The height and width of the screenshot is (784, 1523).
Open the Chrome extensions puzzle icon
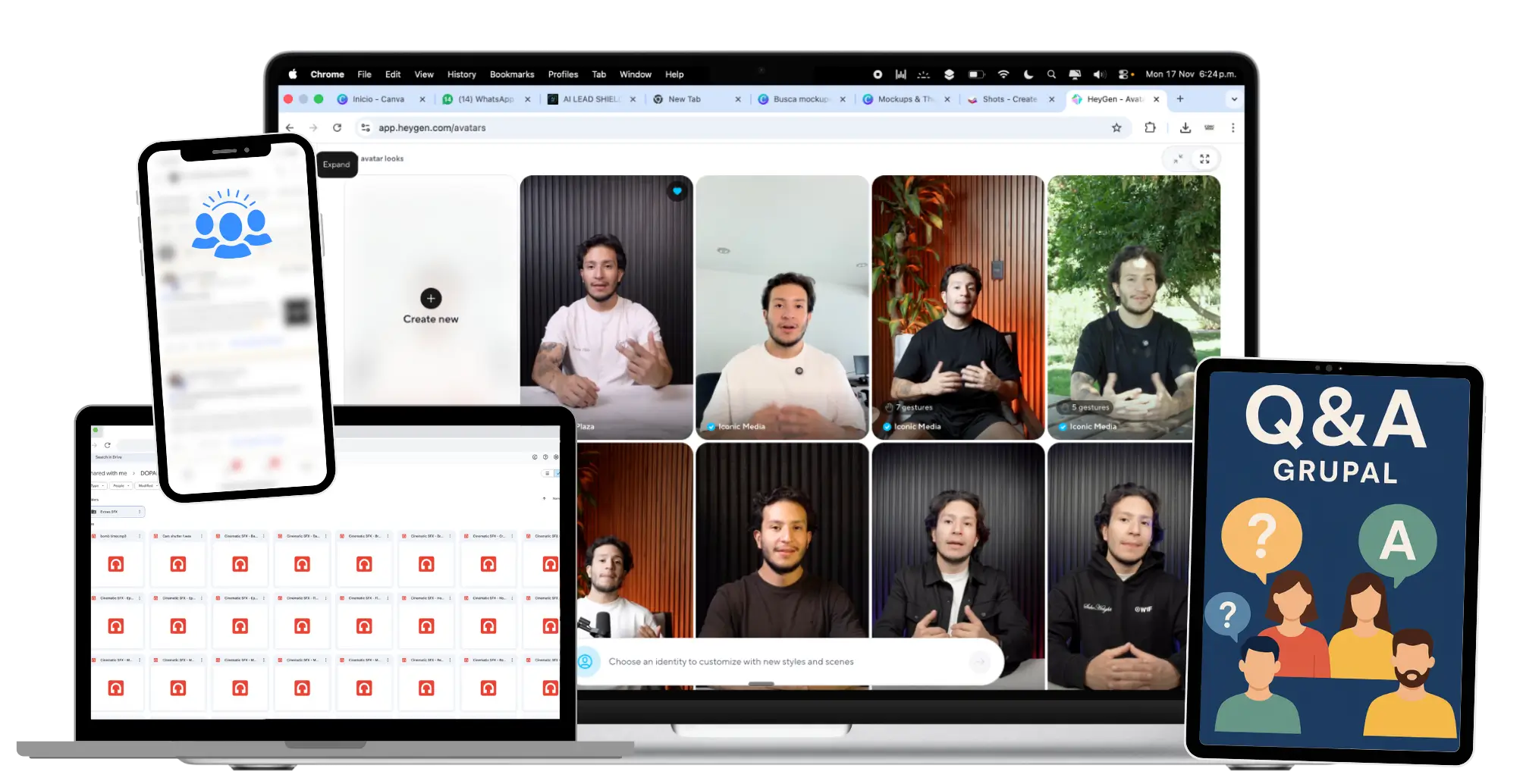(1150, 127)
